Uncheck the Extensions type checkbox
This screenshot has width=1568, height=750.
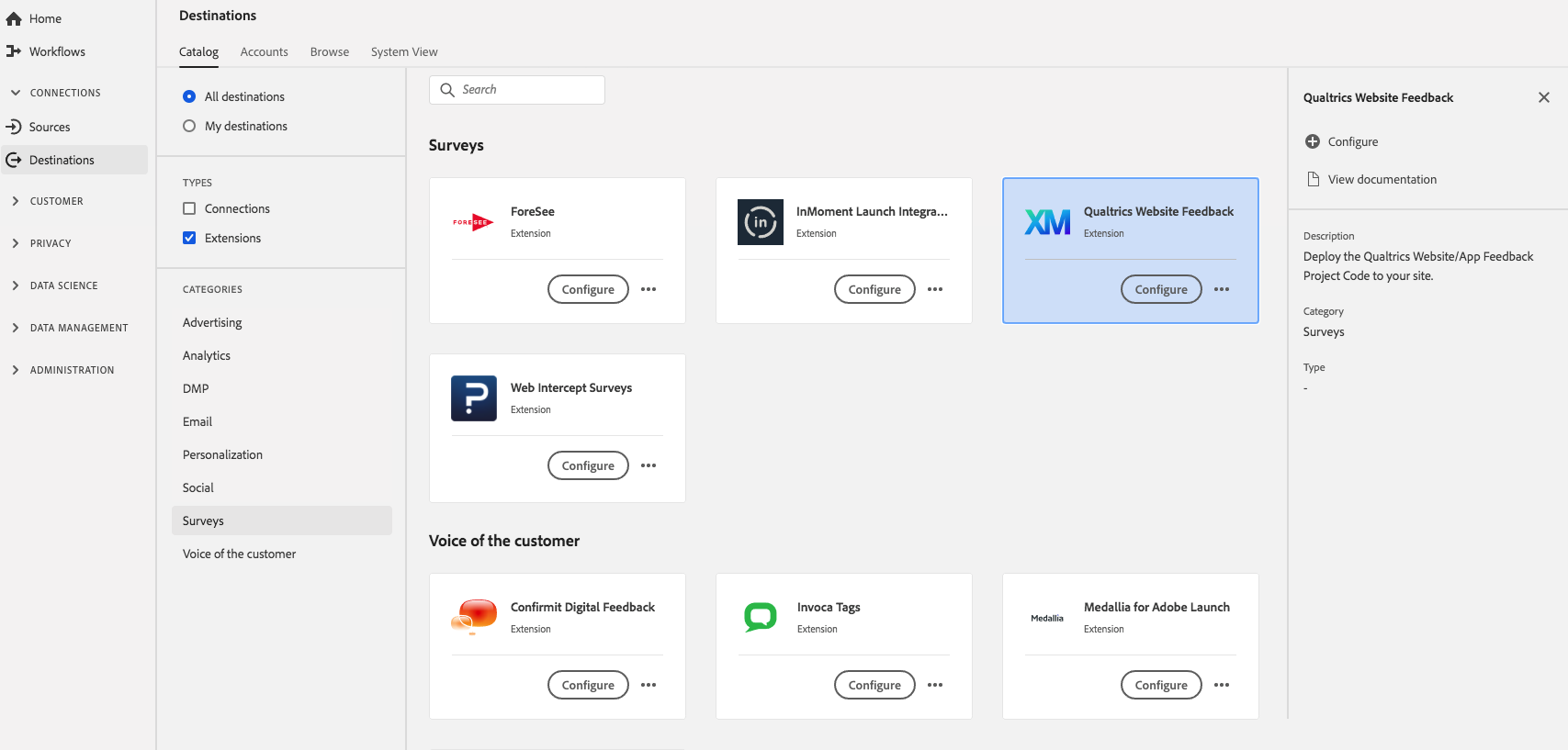[x=189, y=238]
